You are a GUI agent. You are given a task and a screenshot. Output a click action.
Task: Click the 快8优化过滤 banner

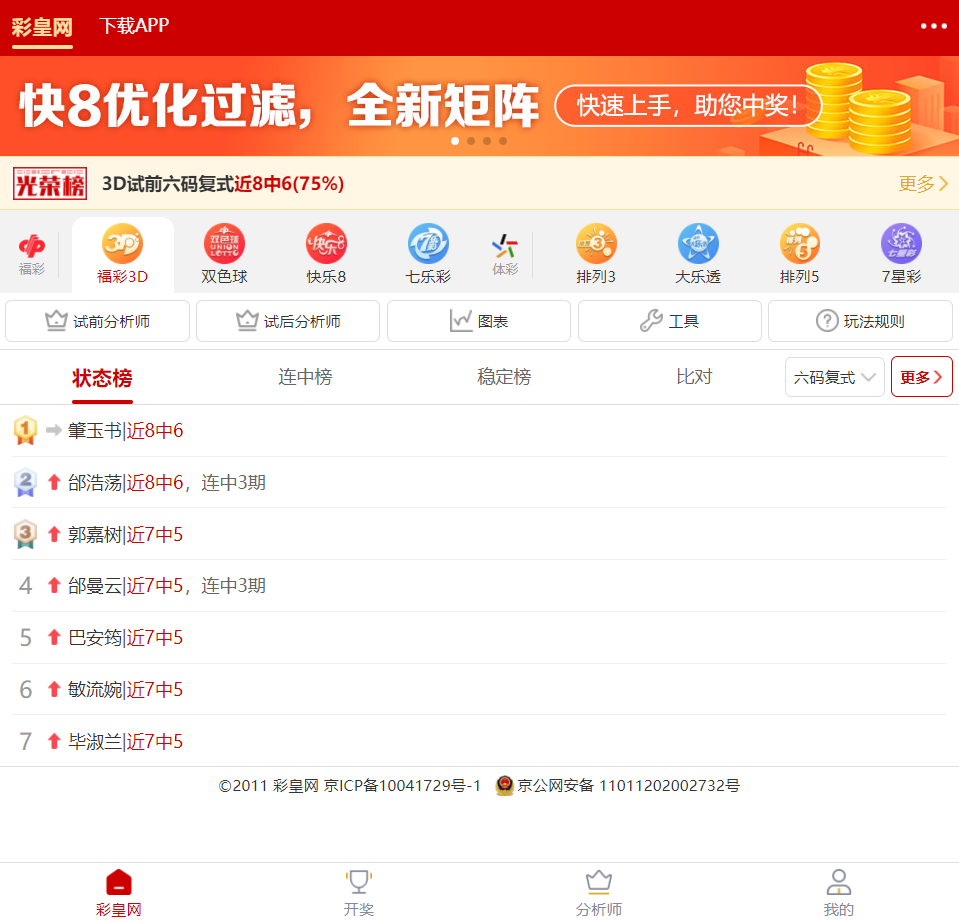pyautogui.click(x=480, y=106)
